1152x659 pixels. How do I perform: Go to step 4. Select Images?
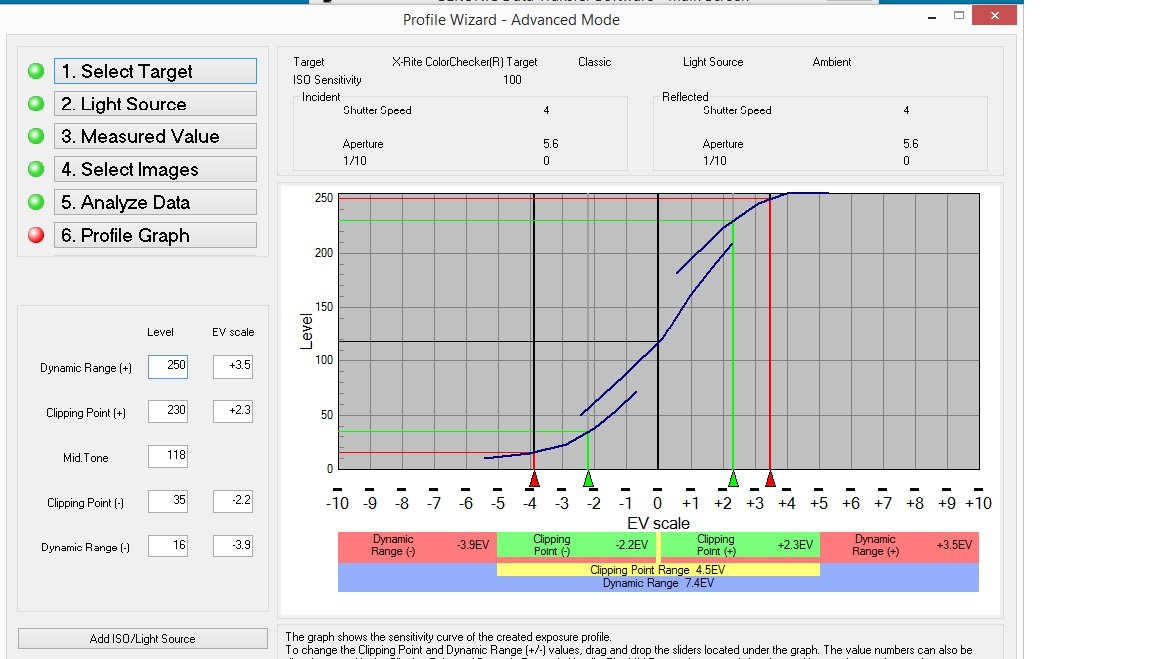tap(155, 169)
